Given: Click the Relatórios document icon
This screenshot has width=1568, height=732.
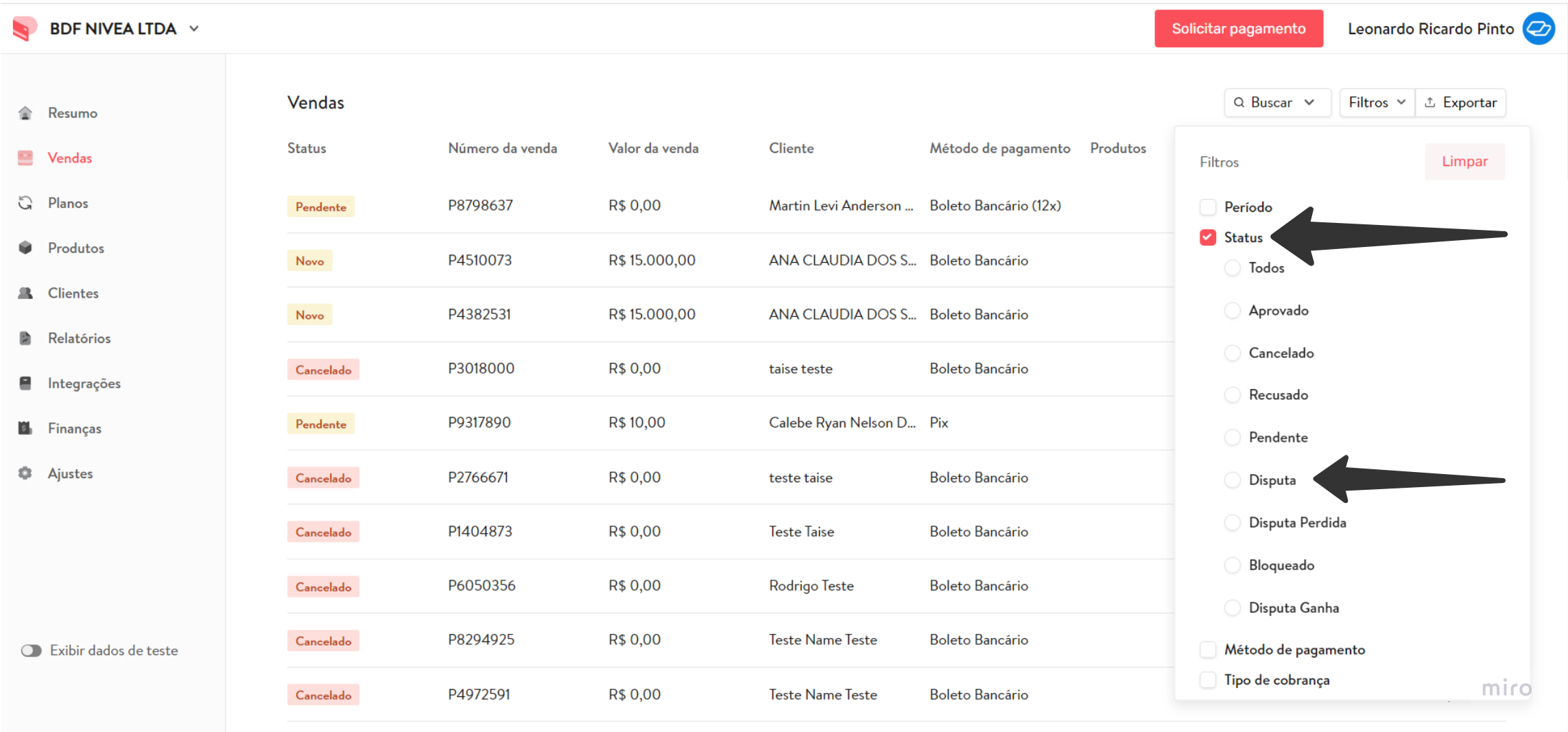Looking at the screenshot, I should click(x=25, y=338).
